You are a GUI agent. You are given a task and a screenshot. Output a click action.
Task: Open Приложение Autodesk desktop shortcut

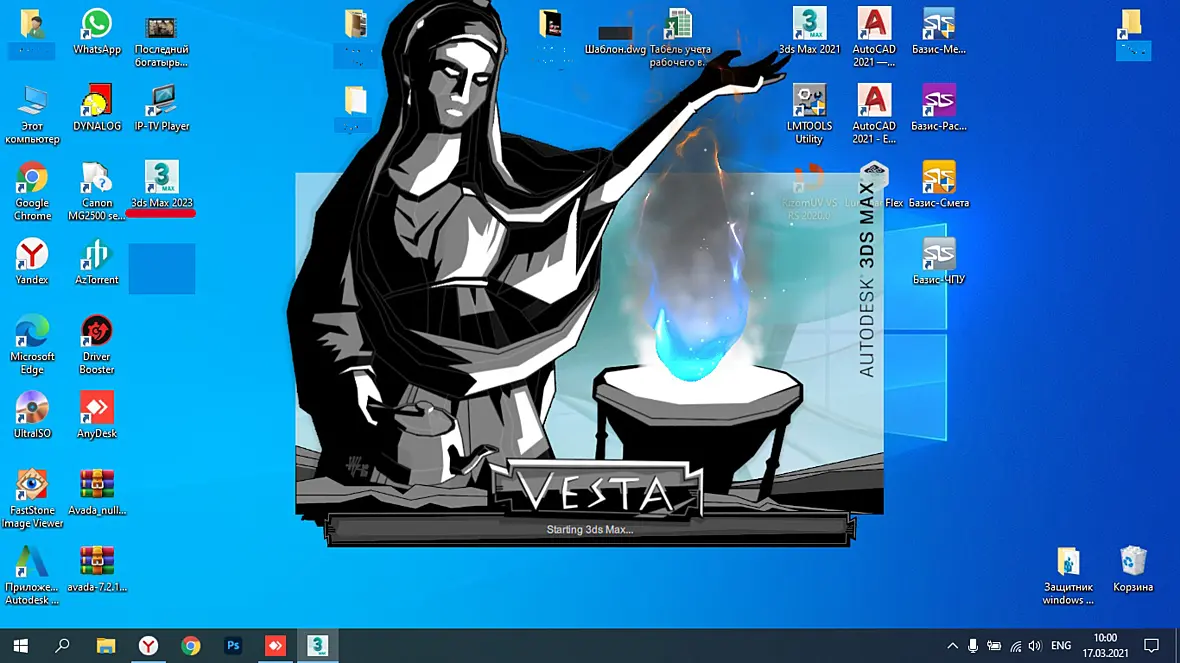[x=32, y=575]
